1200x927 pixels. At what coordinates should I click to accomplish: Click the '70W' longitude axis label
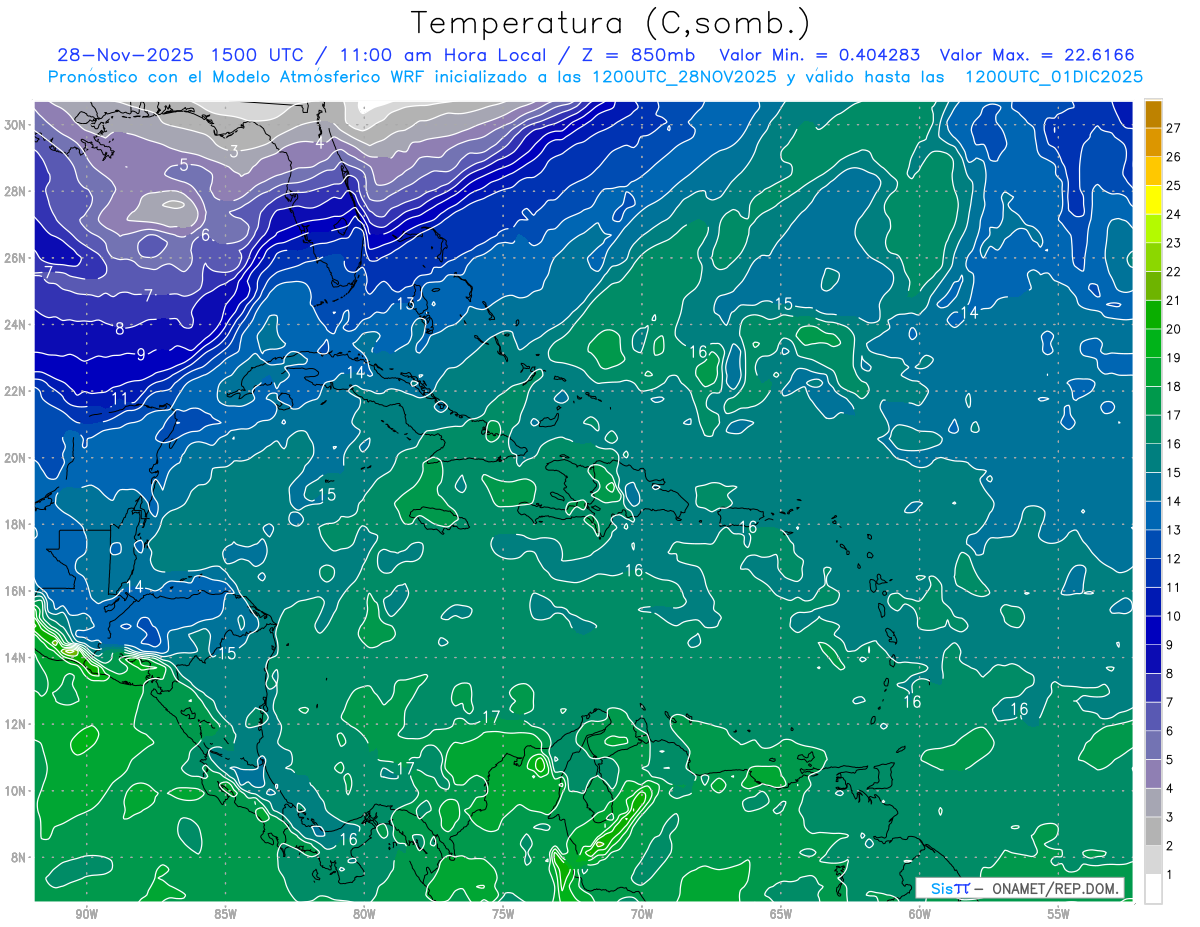(x=642, y=914)
